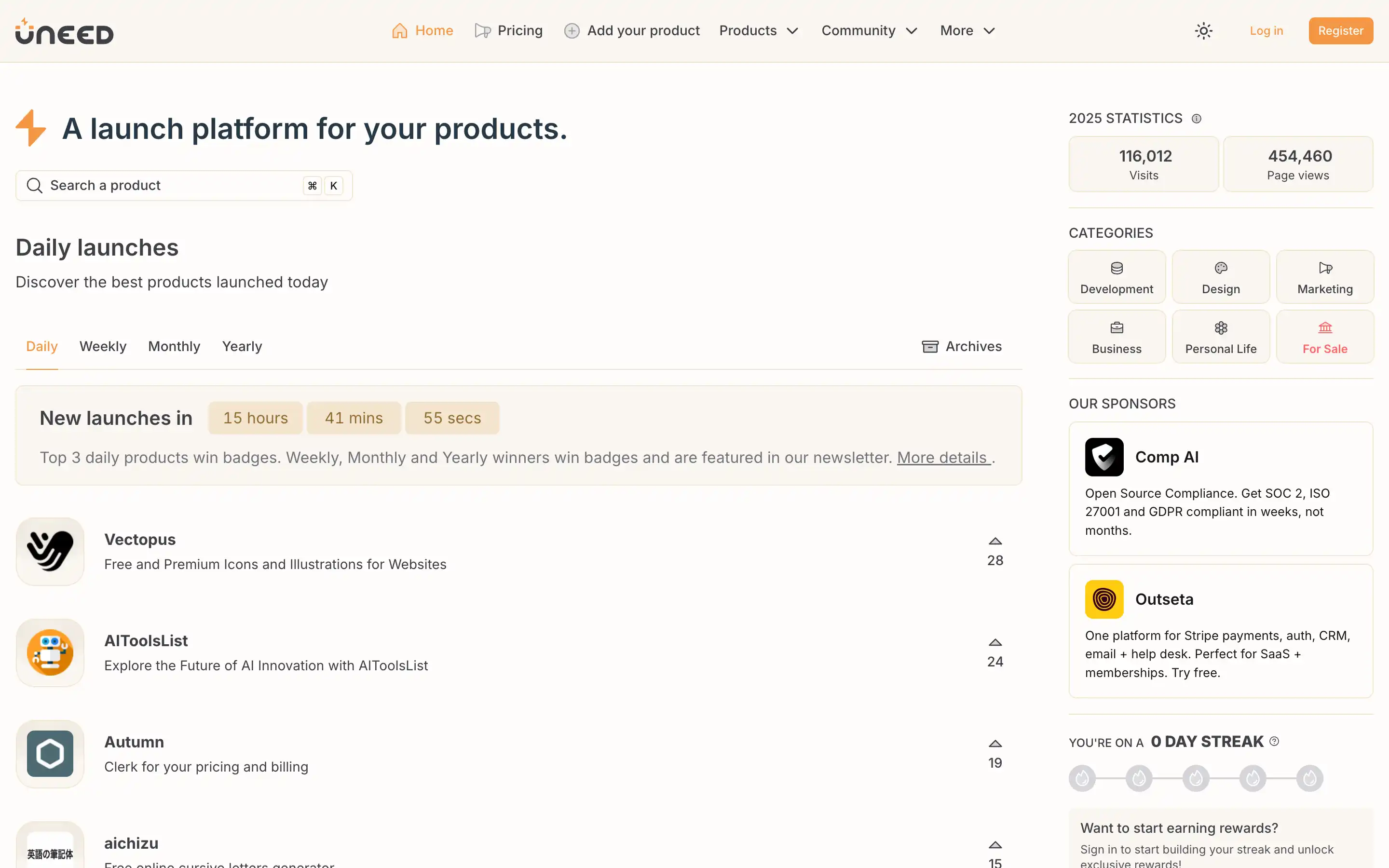Open the Outseta sponsor title
This screenshot has height=868, width=1389.
(x=1164, y=599)
